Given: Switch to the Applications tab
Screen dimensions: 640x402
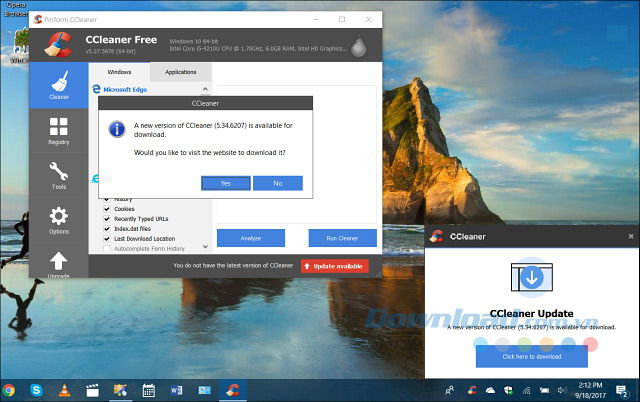Looking at the screenshot, I should pos(180,72).
